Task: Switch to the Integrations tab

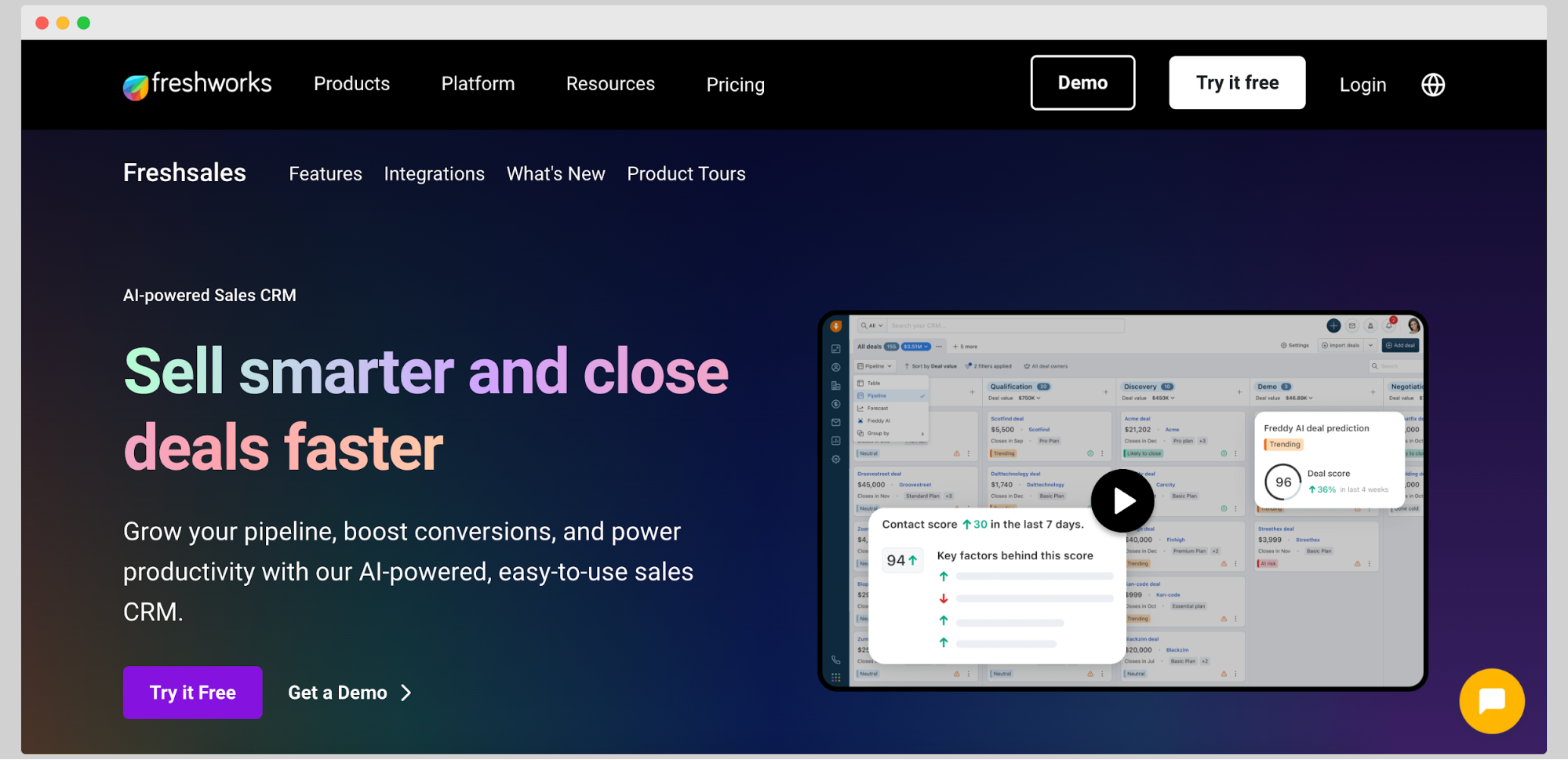Action: coord(434,174)
